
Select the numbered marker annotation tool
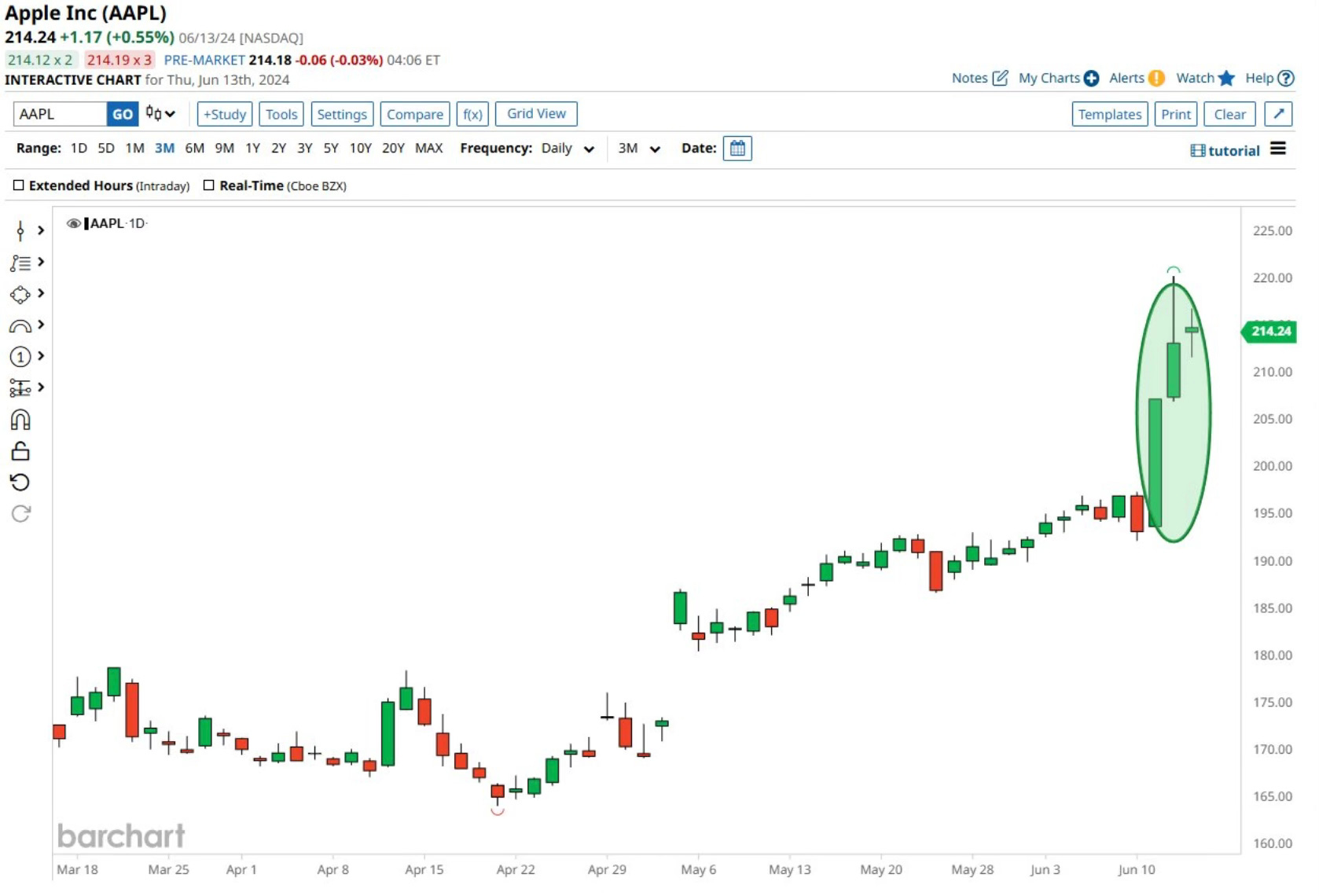[20, 357]
